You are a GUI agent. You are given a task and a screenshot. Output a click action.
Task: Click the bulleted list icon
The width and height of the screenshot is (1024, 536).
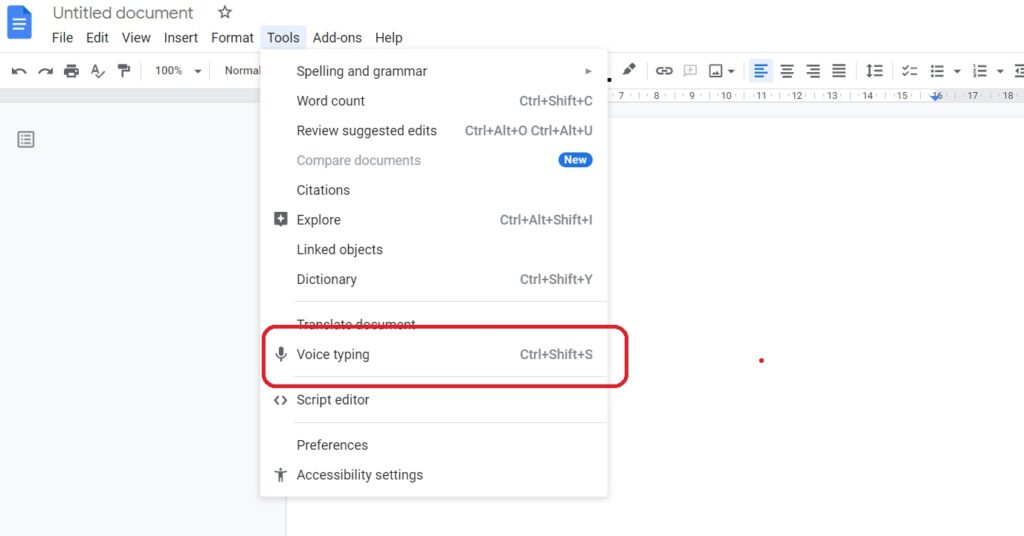coord(937,71)
